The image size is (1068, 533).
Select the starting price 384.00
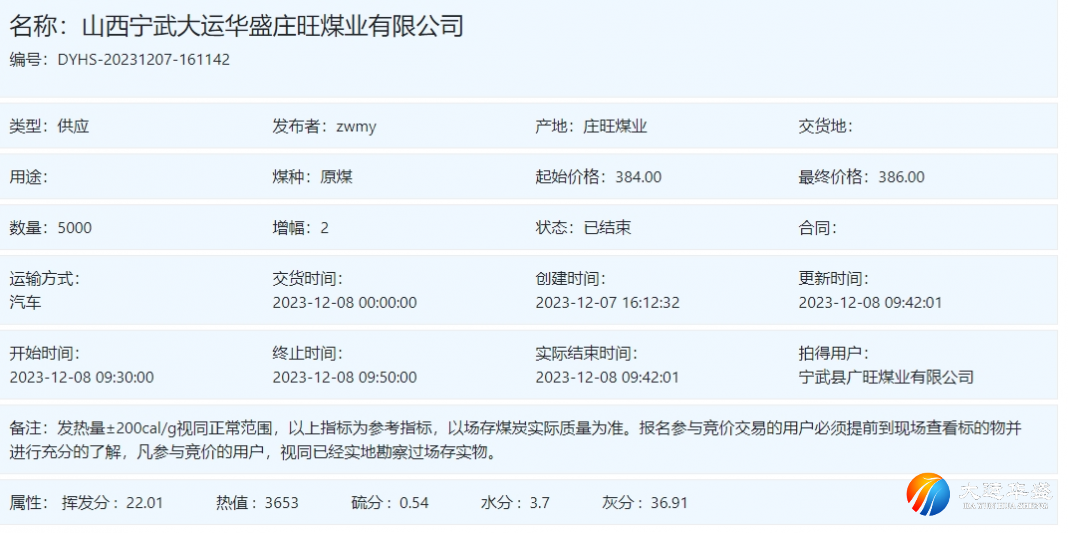(638, 177)
